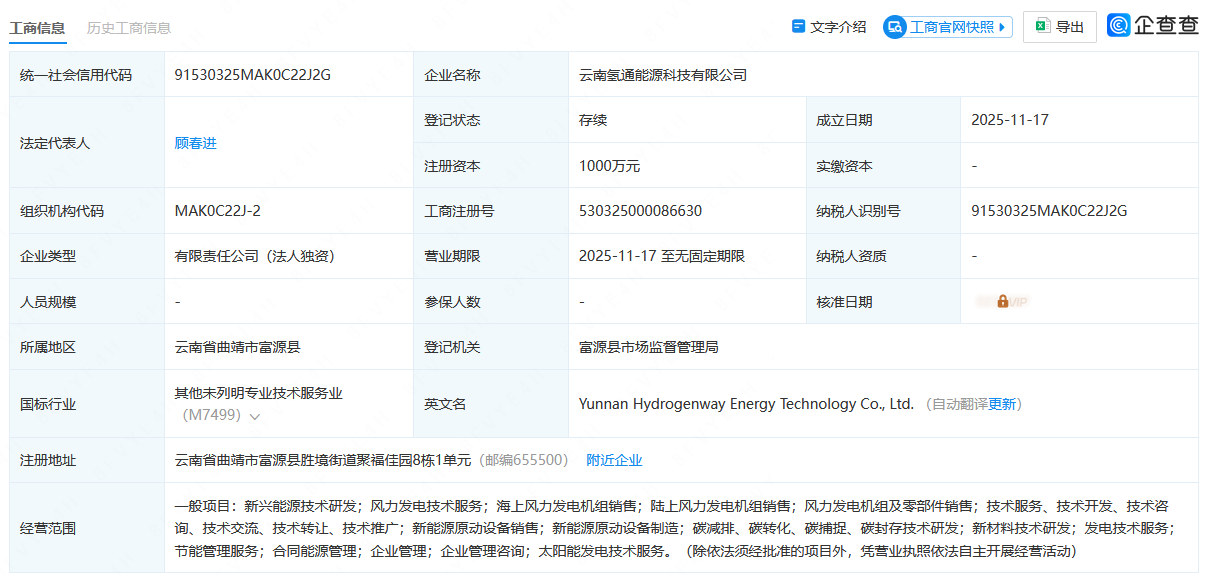1208x575 pixels.
Task: Click the company name 云南氢通能源科技有限公司
Action: coord(663,75)
